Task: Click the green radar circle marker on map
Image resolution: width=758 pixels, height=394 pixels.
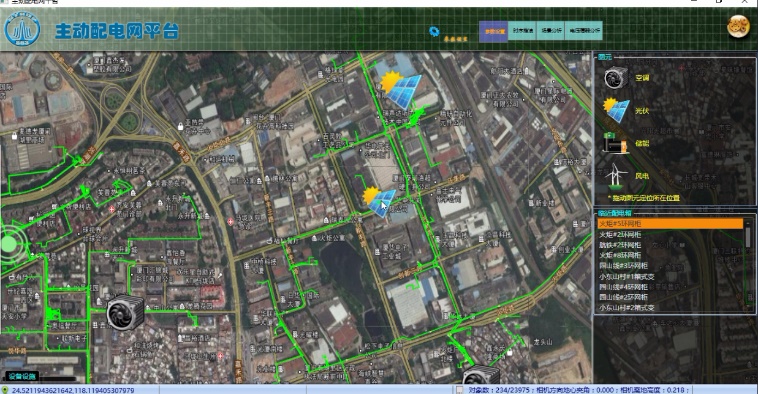Action: coord(9,244)
